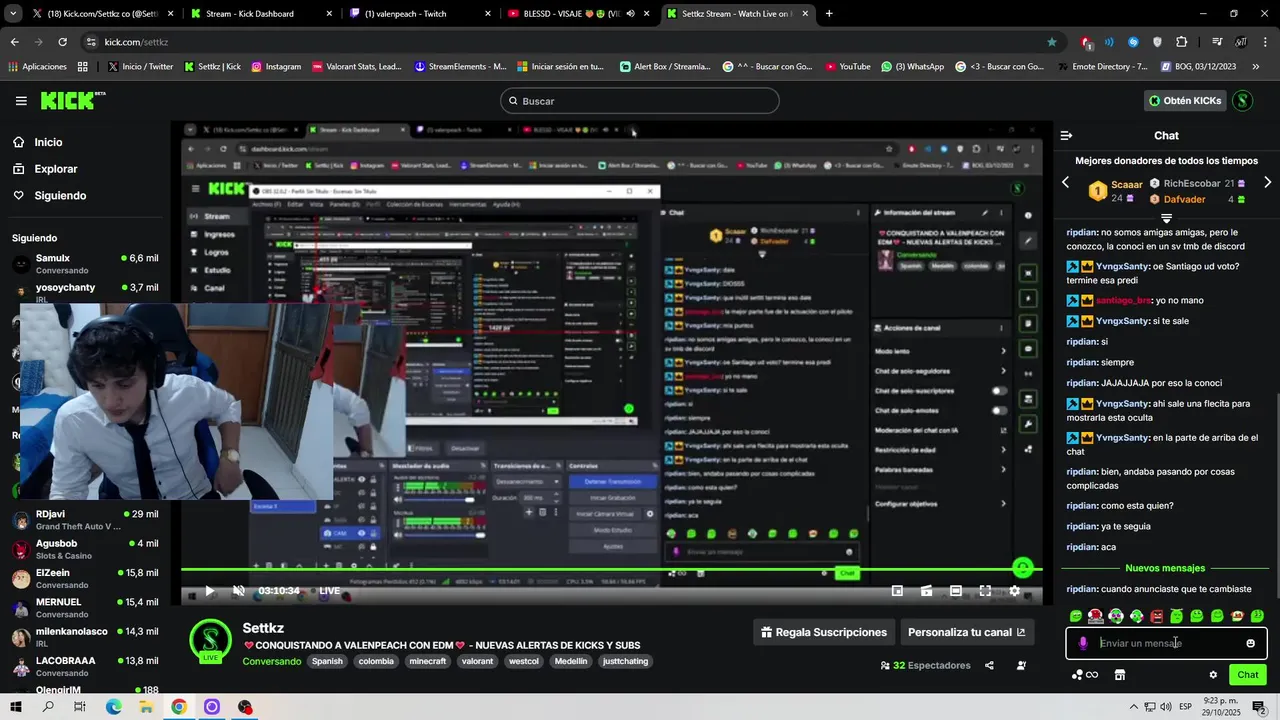Image resolution: width=1280 pixels, height=720 pixels.
Task: Open RDjavi followed channel
Action: pos(85,520)
